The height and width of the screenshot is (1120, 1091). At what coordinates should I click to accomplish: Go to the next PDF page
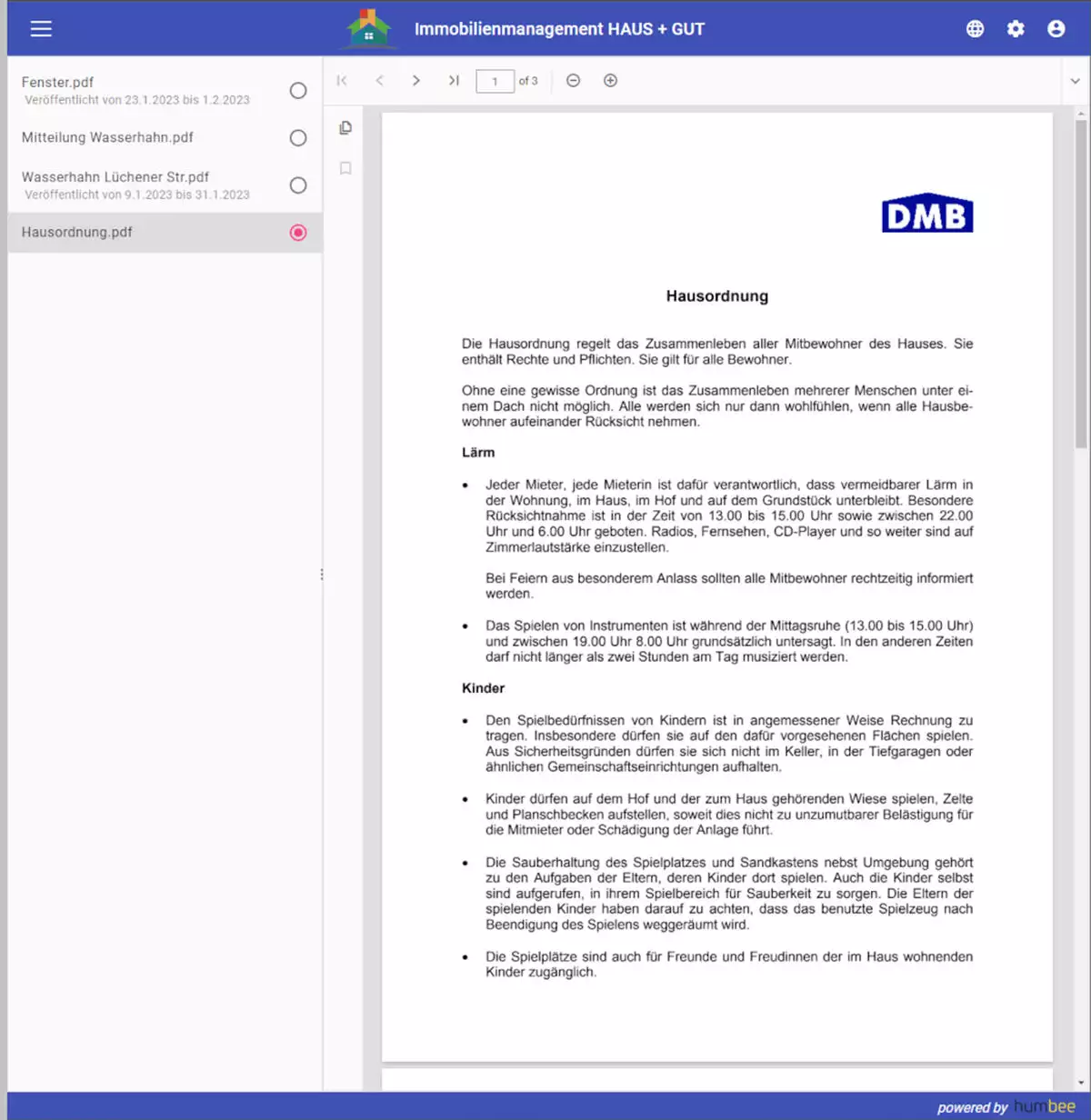click(416, 81)
